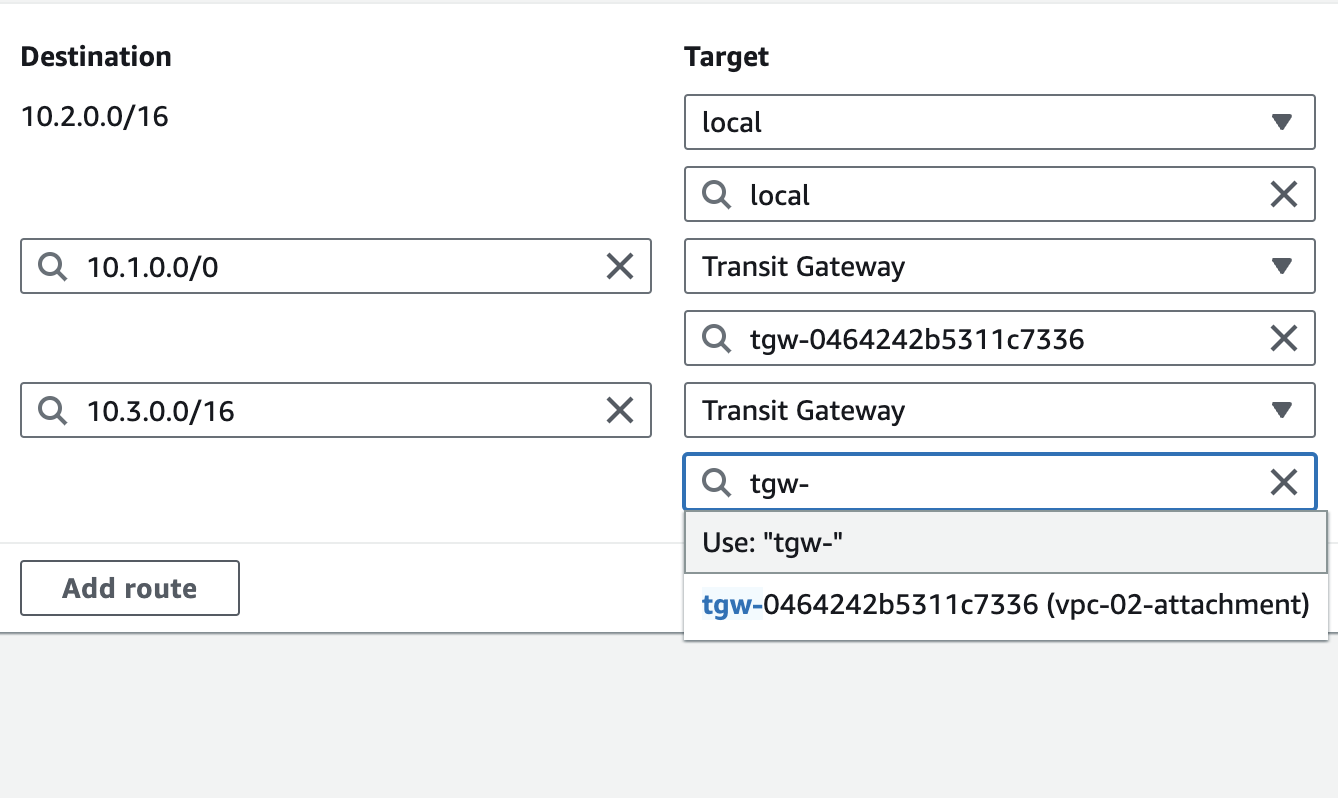Viewport: 1338px width, 798px height.
Task: Clear the 10.3.0.0/16 destination field
Action: 620,410
